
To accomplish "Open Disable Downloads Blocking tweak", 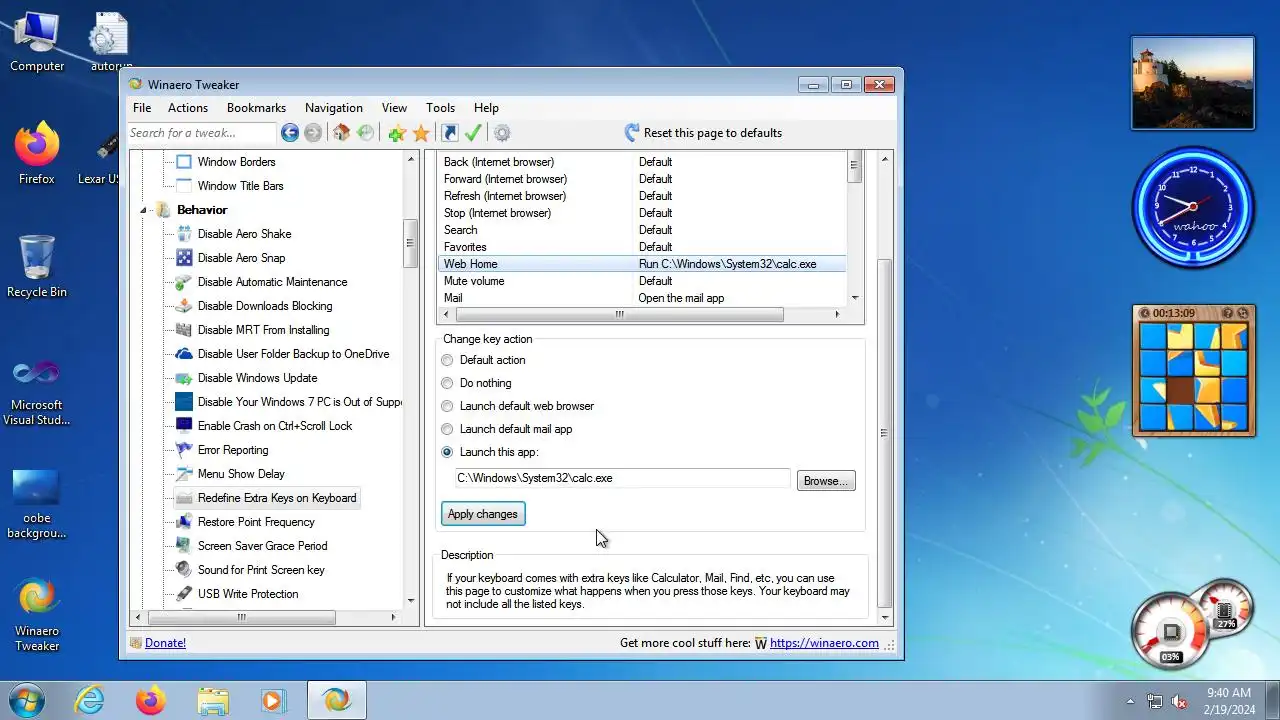I will pyautogui.click(x=264, y=306).
